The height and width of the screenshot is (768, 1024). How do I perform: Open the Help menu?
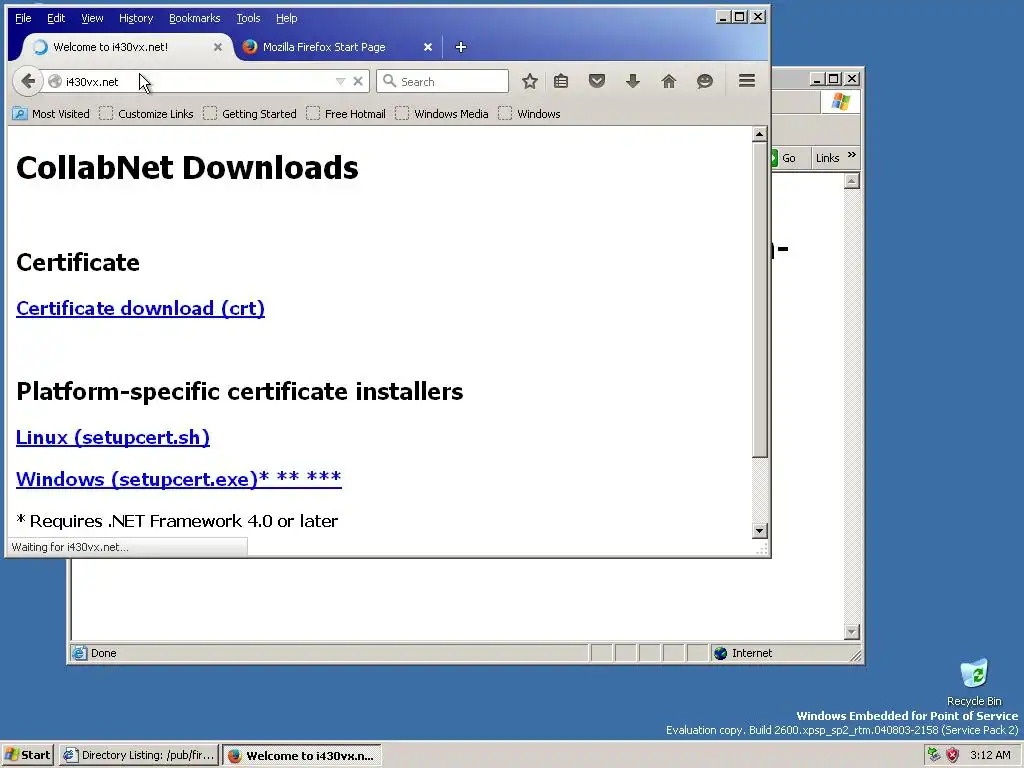coord(287,18)
